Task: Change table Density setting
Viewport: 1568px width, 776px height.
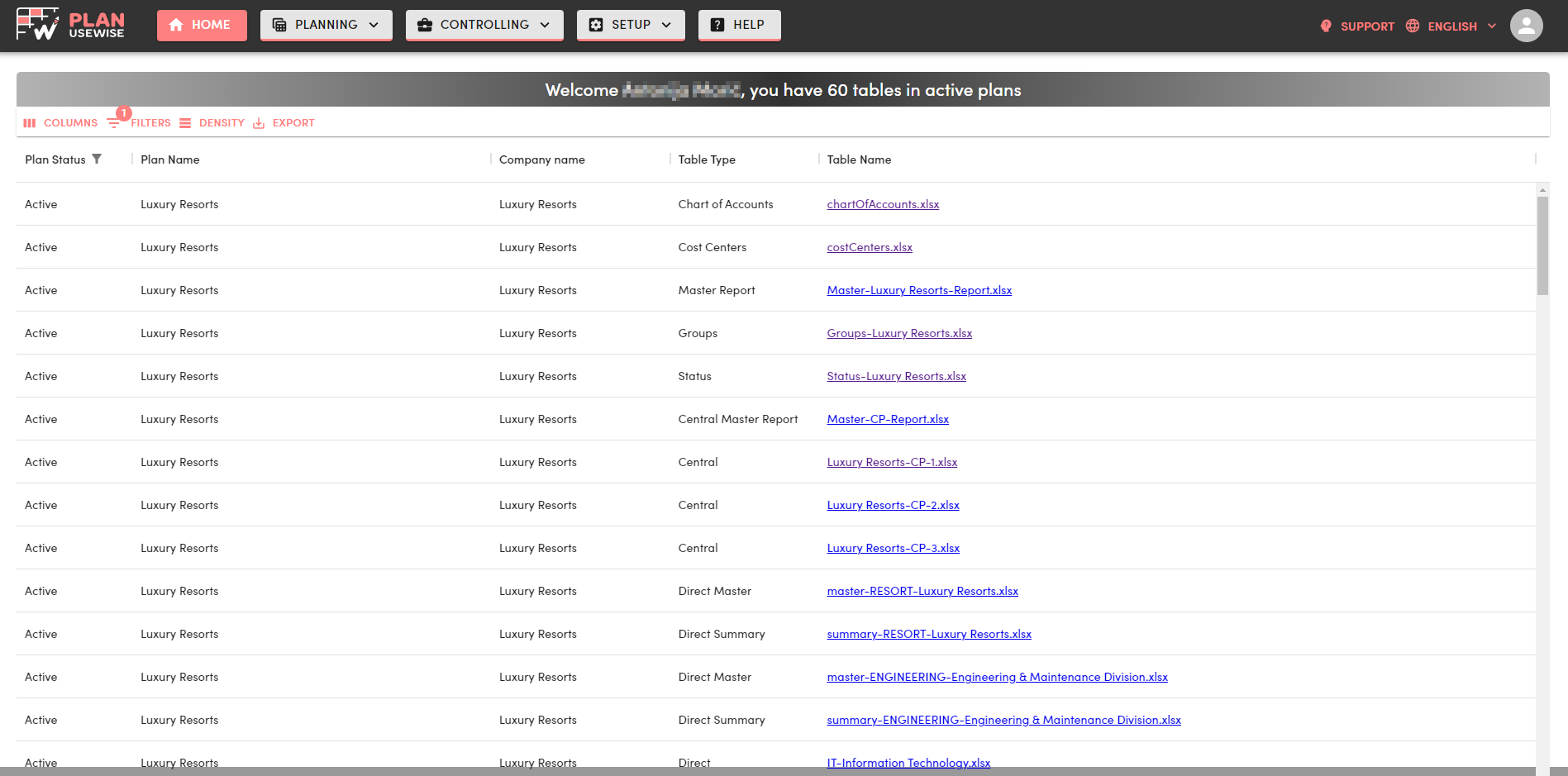Action: pos(212,123)
